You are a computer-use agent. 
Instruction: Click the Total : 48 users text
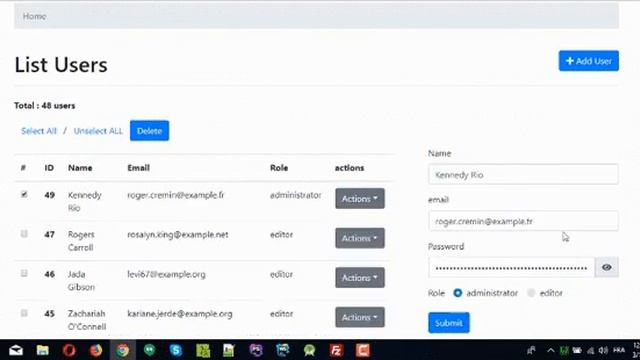point(44,106)
